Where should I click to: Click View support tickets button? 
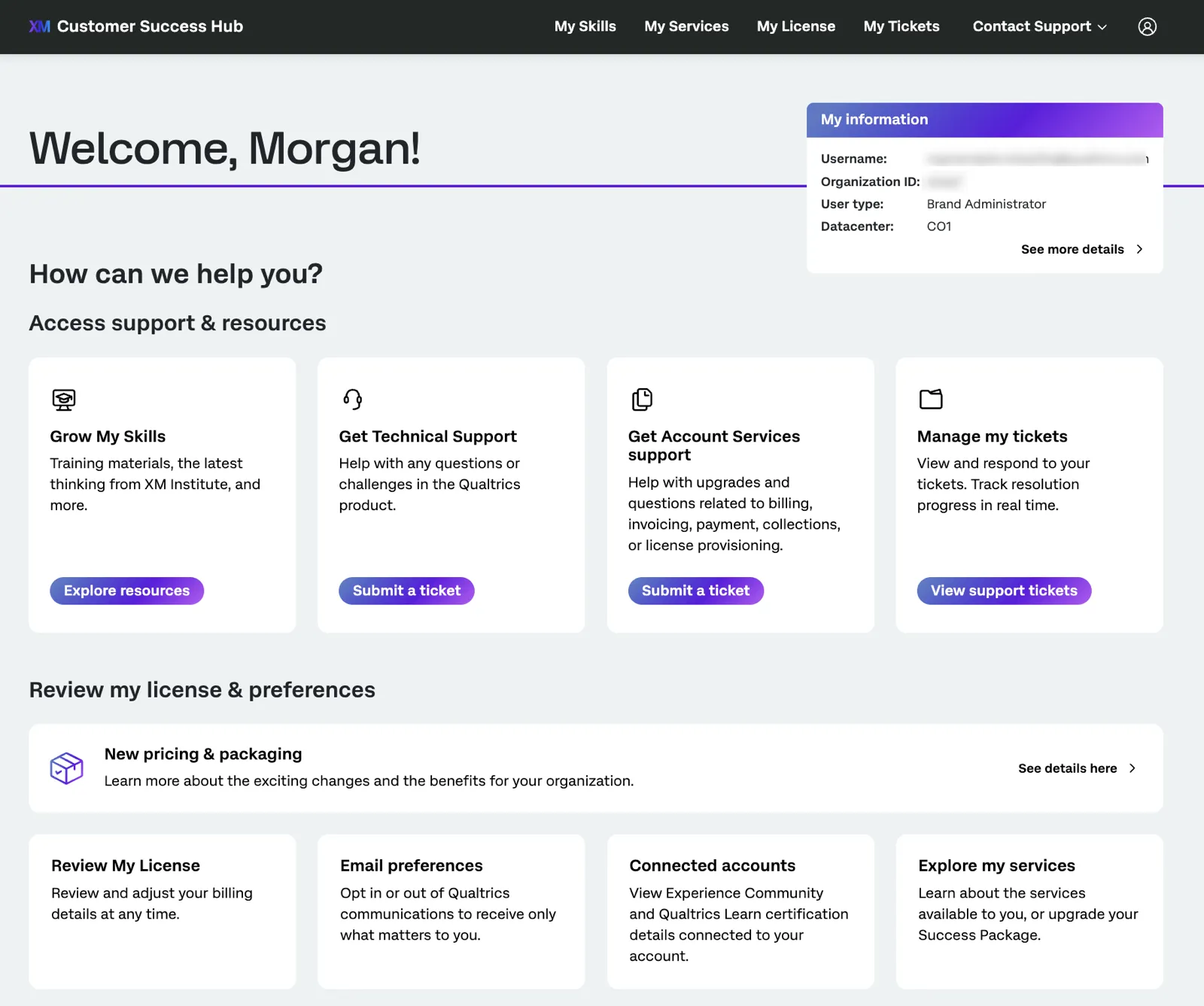pos(1004,591)
